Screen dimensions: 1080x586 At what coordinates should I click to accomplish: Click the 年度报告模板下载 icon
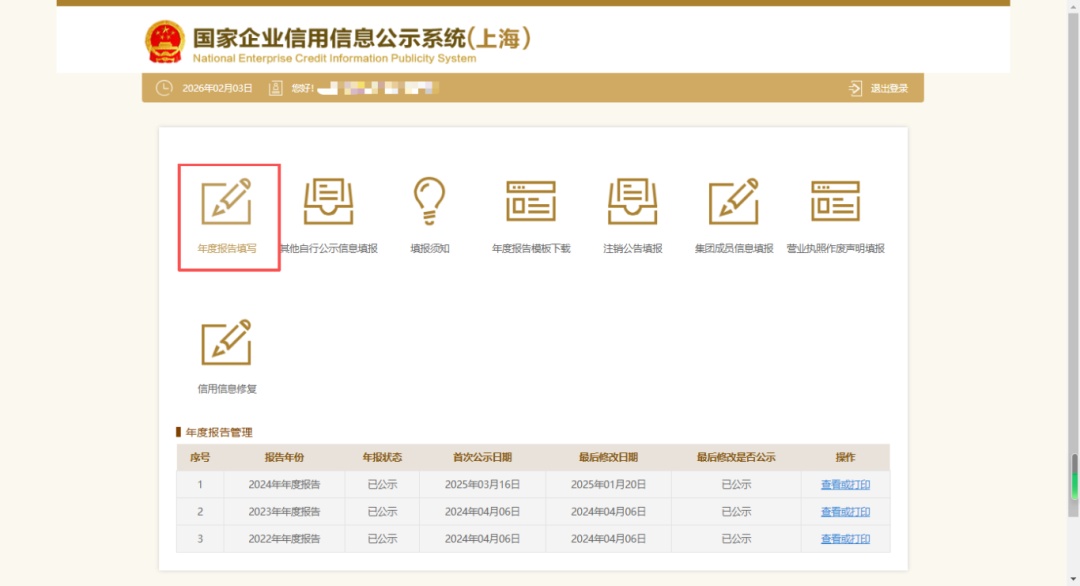tap(531, 202)
